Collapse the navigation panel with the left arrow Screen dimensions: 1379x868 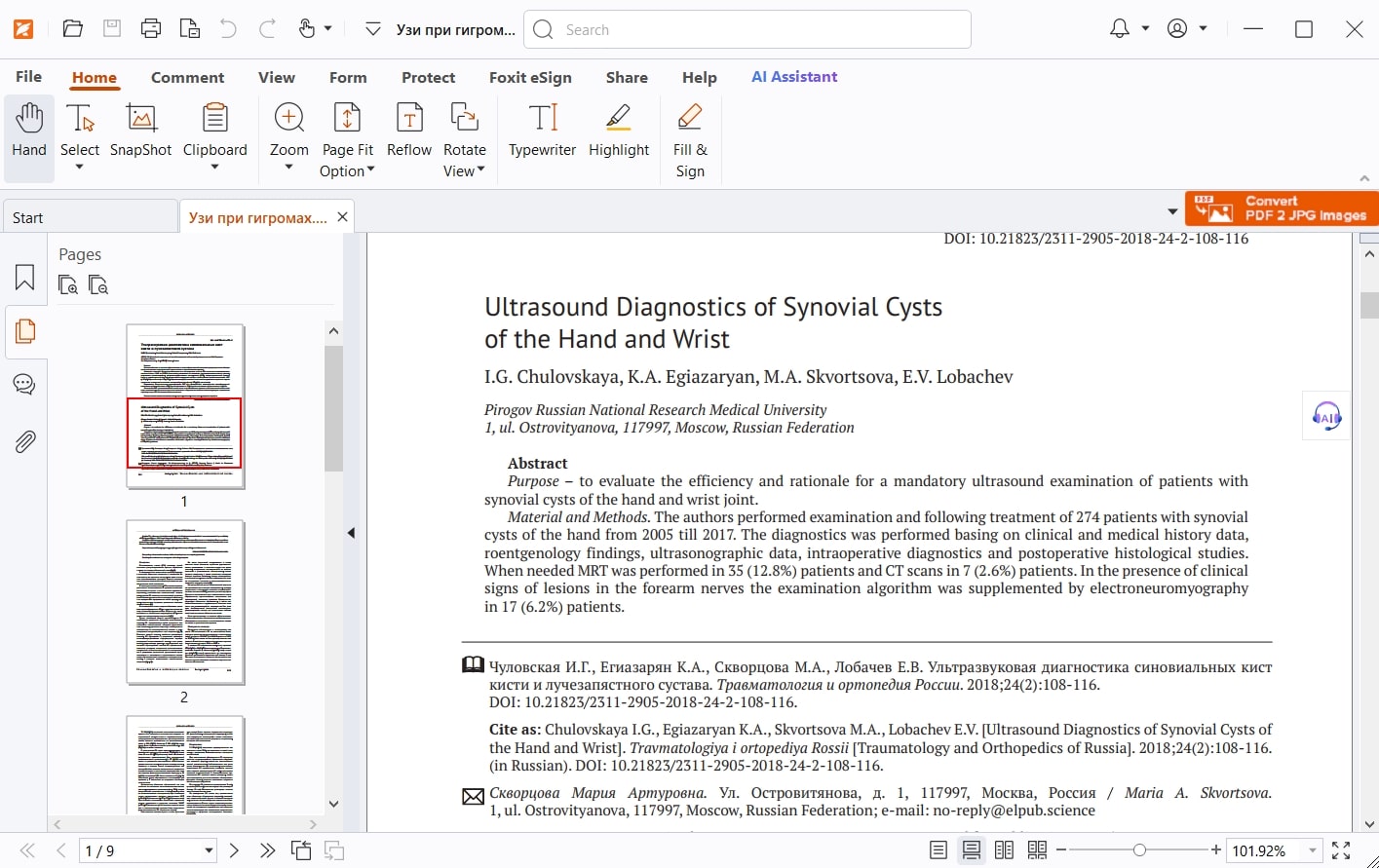(351, 533)
